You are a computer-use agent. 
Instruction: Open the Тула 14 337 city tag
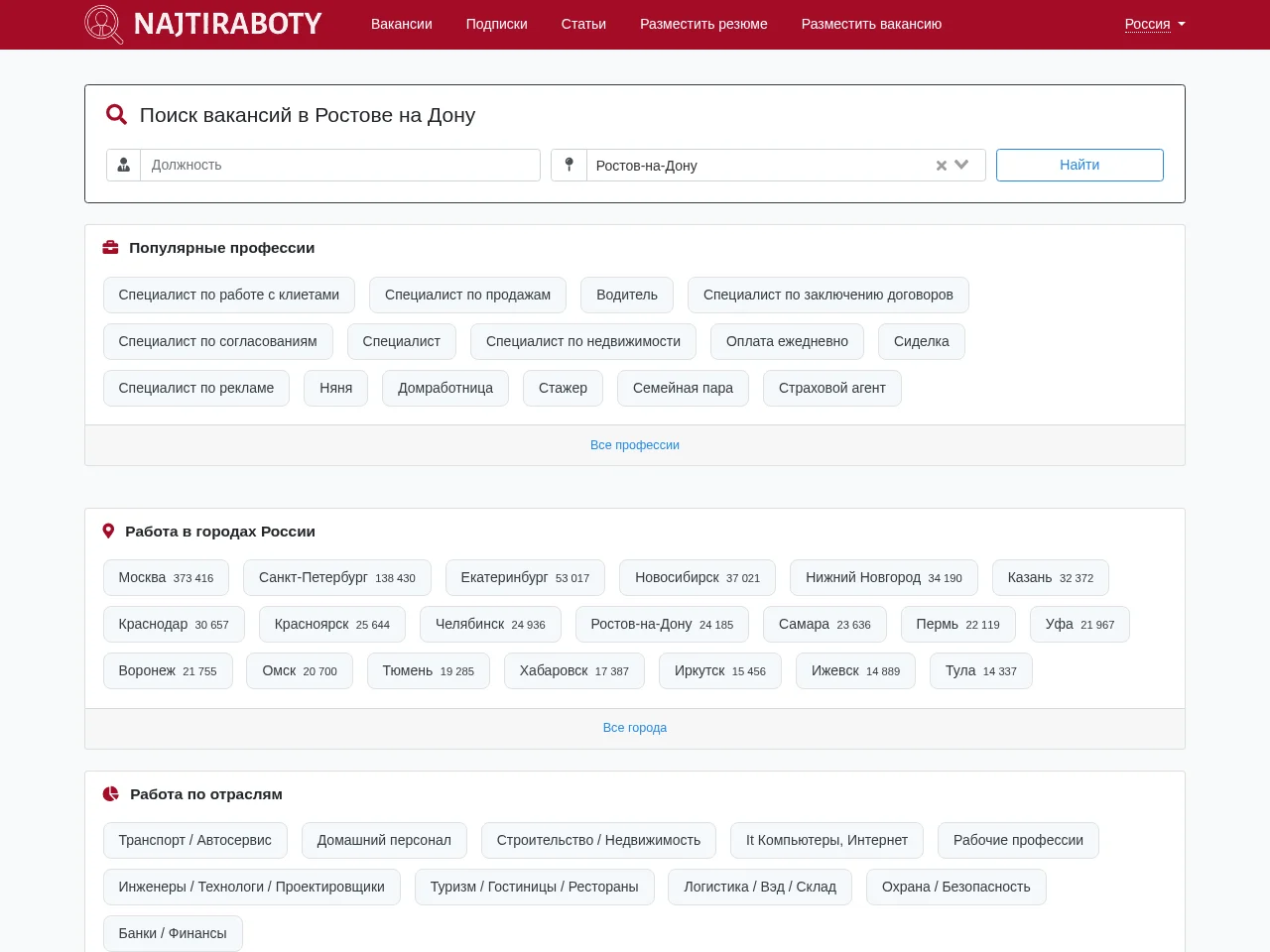(981, 670)
